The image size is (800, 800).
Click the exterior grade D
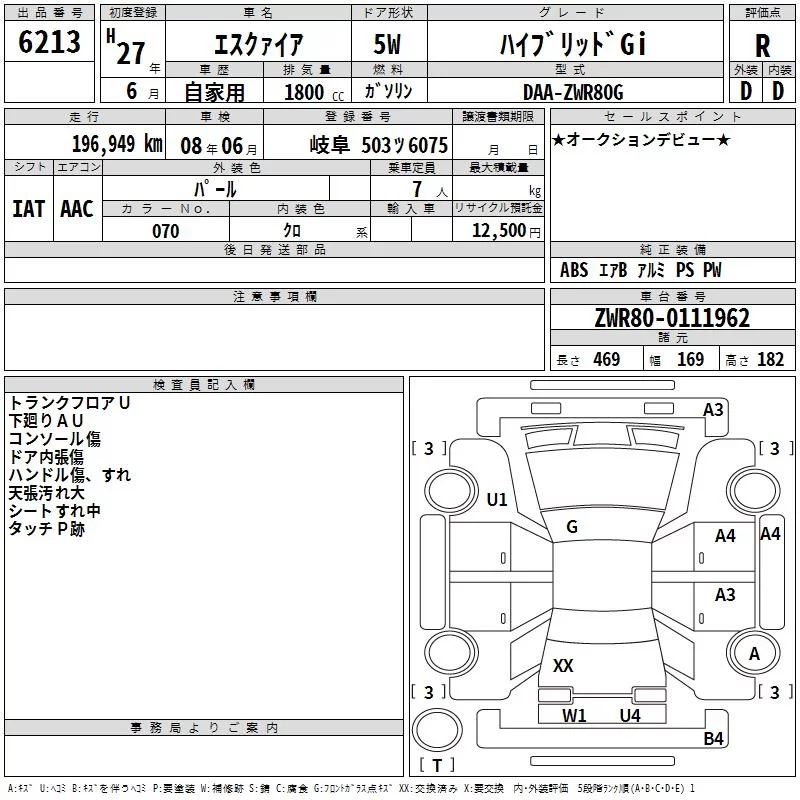(x=746, y=91)
